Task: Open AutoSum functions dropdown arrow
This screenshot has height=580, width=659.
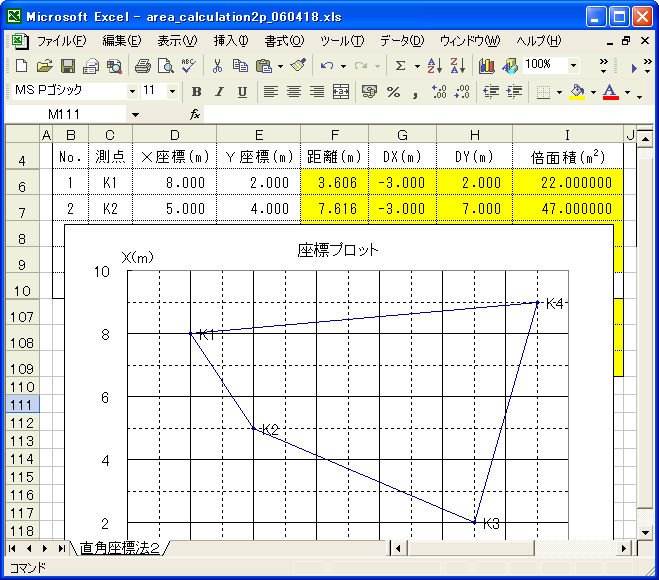Action: [x=417, y=66]
